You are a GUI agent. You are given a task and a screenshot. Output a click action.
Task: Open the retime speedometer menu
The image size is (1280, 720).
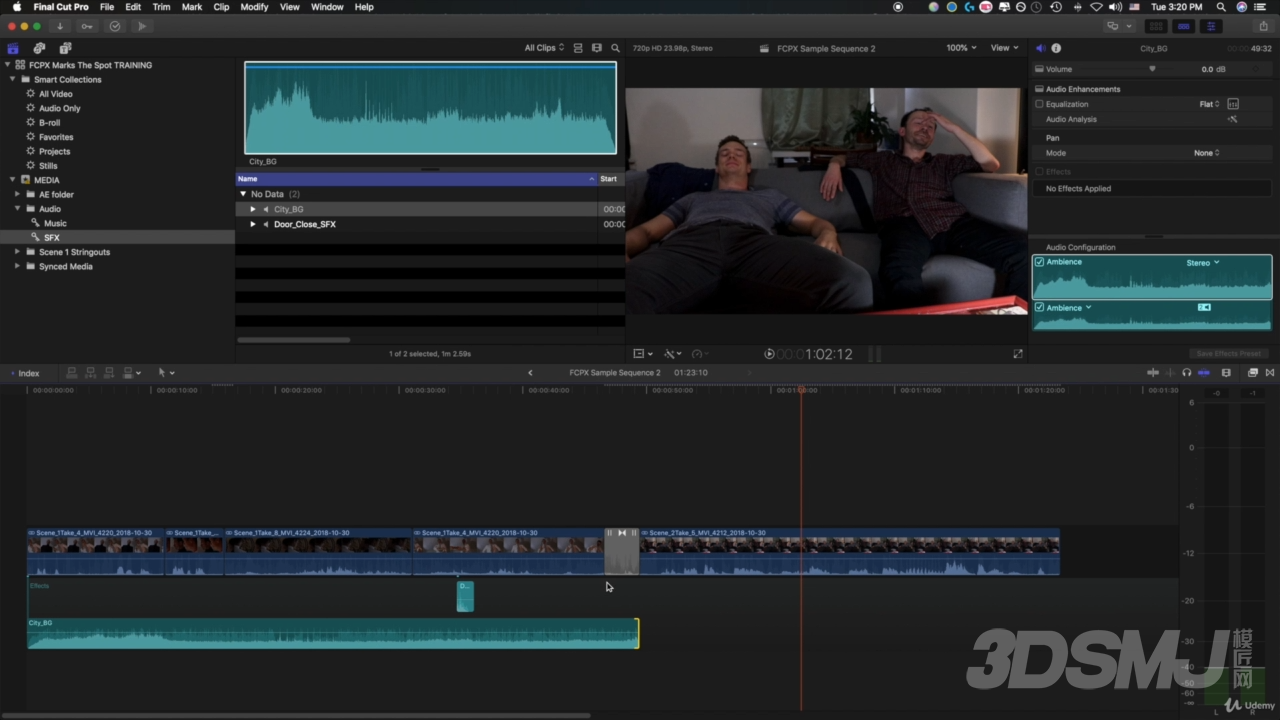coord(699,354)
